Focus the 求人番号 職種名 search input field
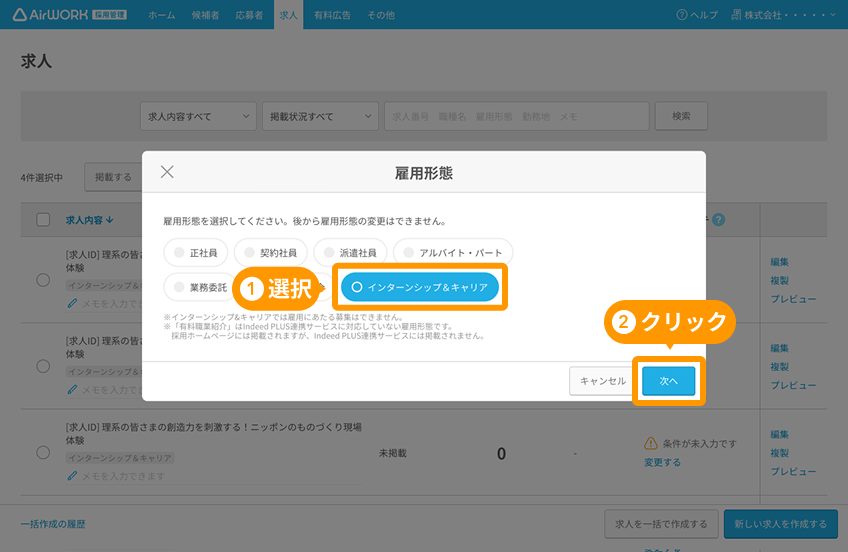This screenshot has width=848, height=552. [x=516, y=116]
